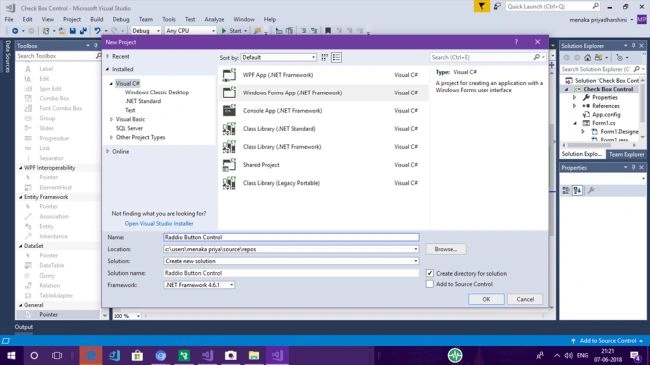Click Add to Source Control in status bar
This screenshot has width=650, height=365.
coord(607,341)
